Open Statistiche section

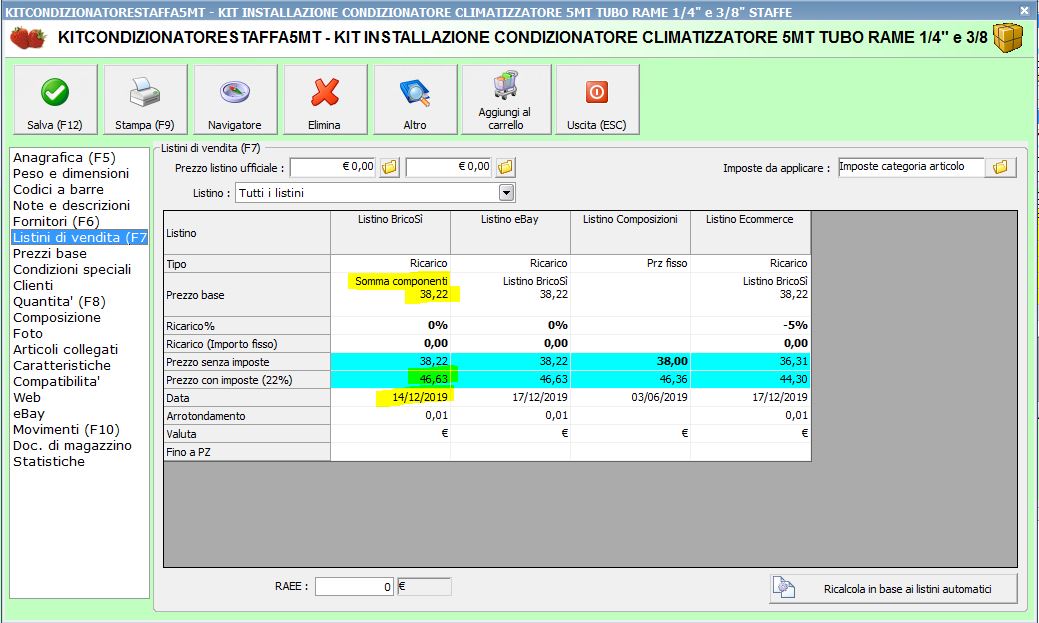click(x=49, y=461)
